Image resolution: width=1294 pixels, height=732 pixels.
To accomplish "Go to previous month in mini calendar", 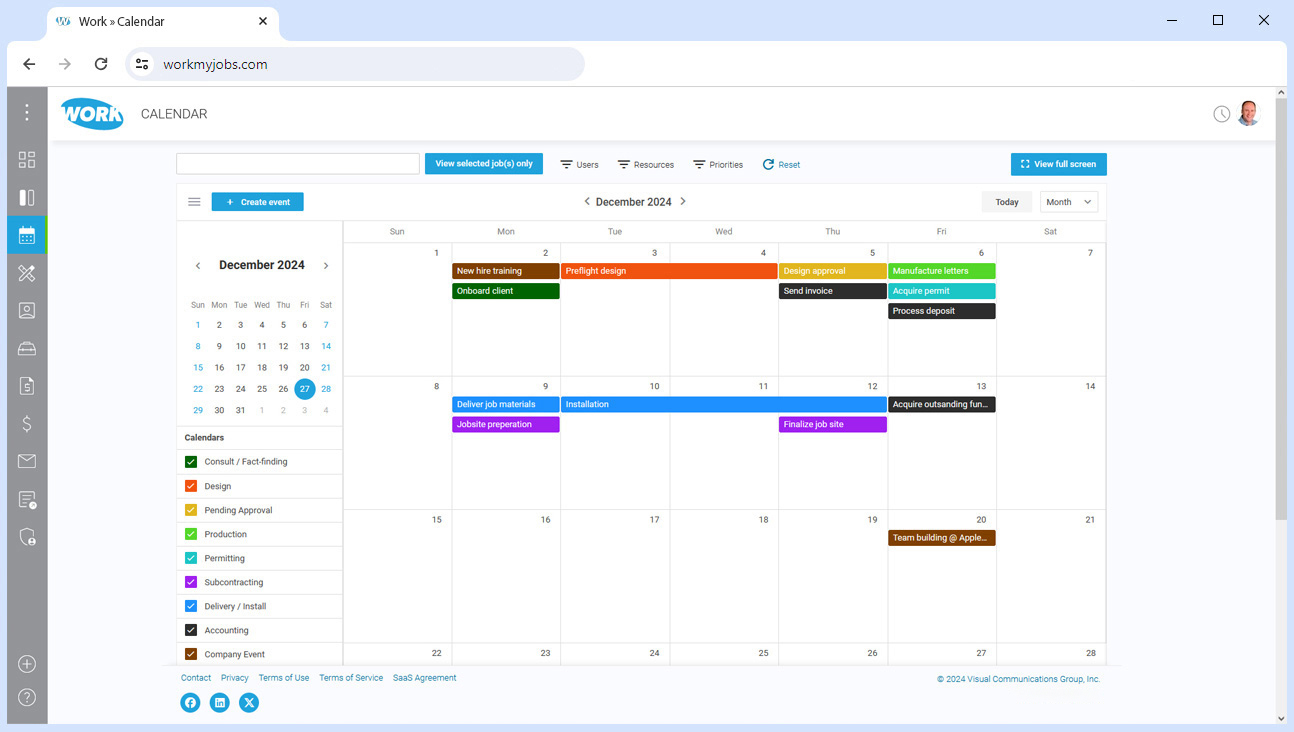I will coord(198,266).
